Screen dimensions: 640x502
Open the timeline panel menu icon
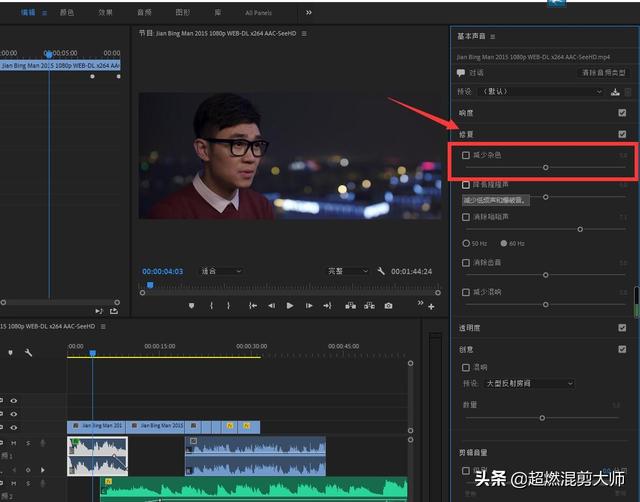click(x=103, y=327)
